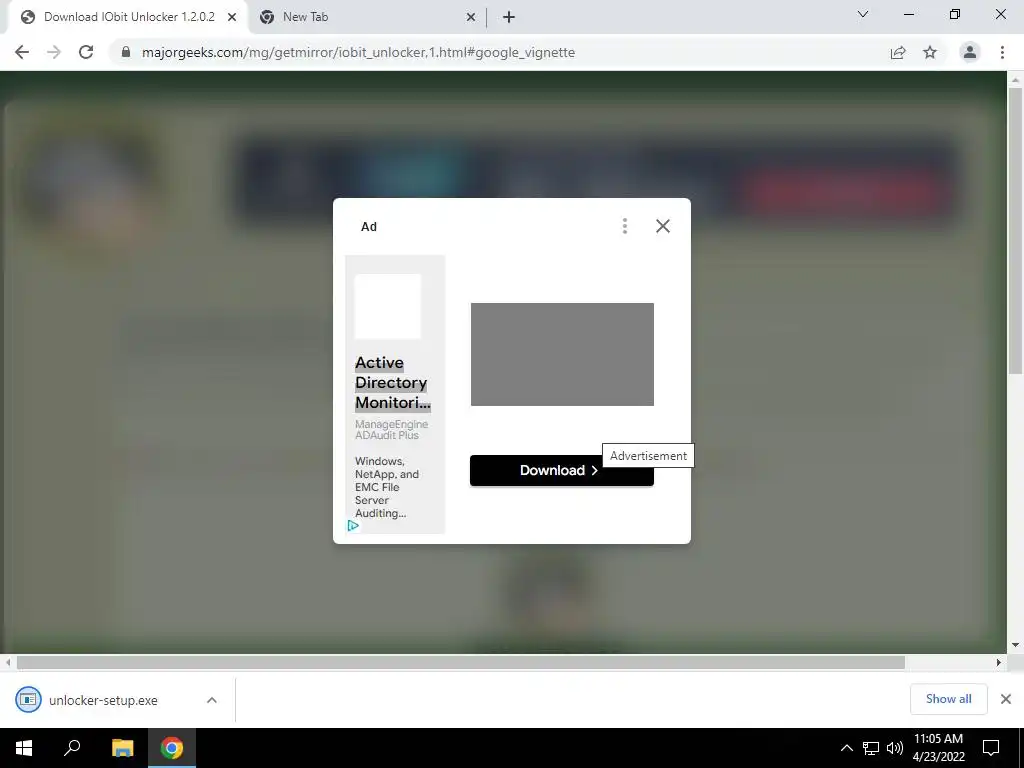Open Windows taskbar search
This screenshot has width=1024, height=768.
pos(72,748)
